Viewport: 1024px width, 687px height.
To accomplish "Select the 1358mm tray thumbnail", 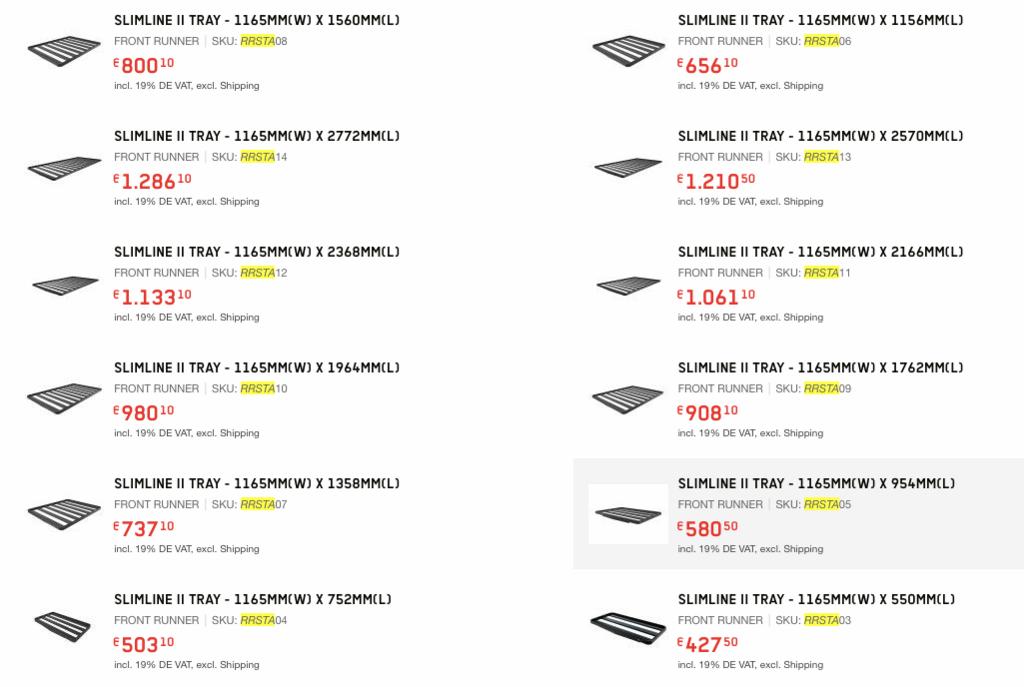I will tap(64, 514).
